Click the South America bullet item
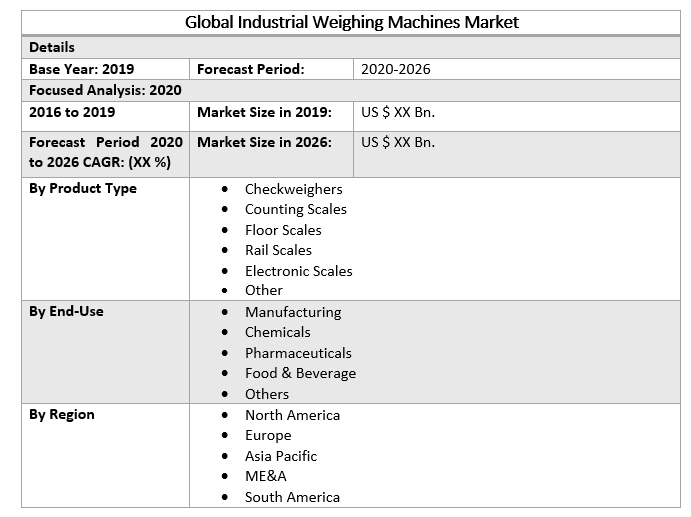 click(x=292, y=497)
